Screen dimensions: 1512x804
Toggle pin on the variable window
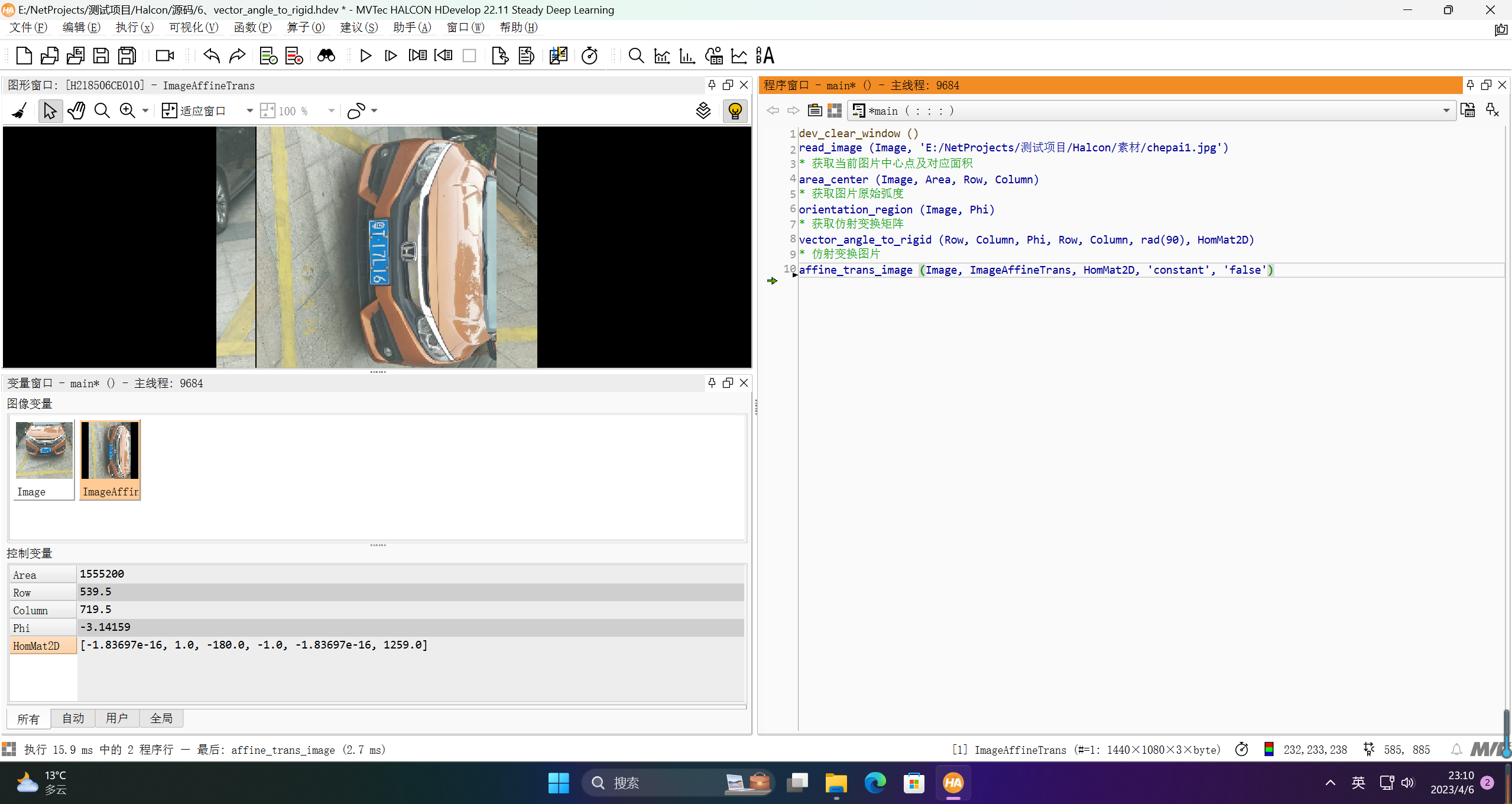712,383
